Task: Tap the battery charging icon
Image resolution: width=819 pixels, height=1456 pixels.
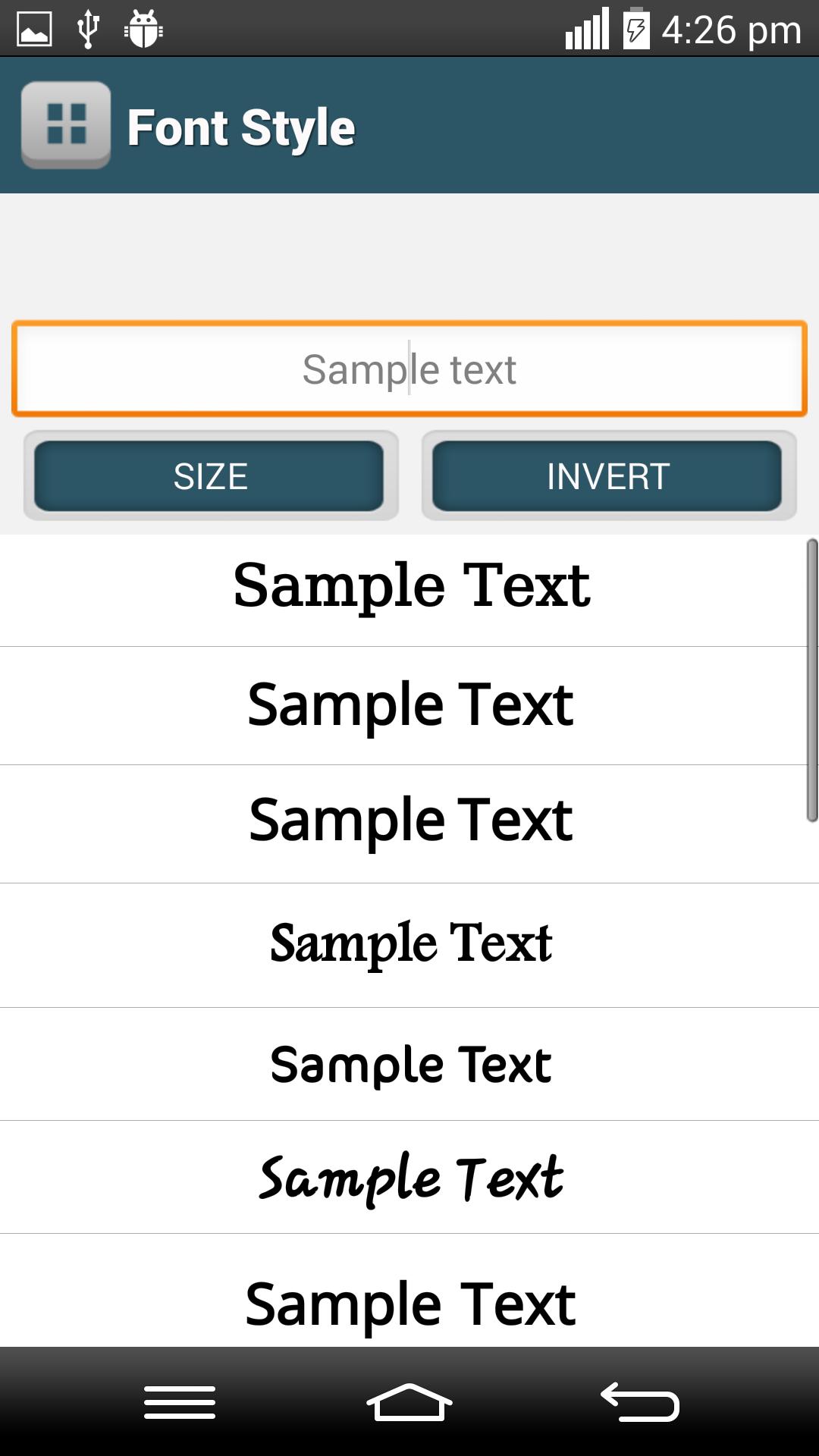Action: coord(636,30)
